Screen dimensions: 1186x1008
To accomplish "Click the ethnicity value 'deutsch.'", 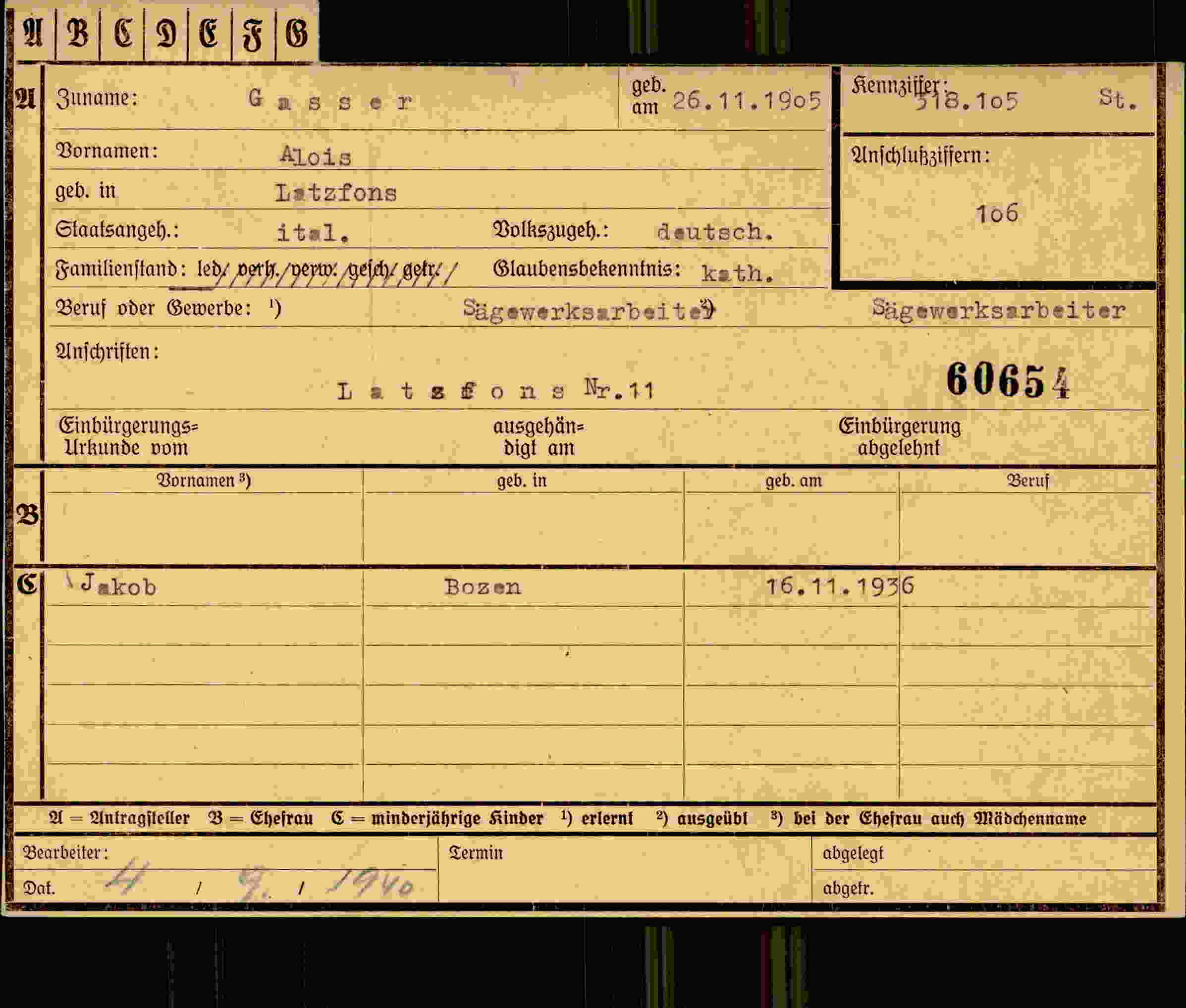I will (x=715, y=231).
